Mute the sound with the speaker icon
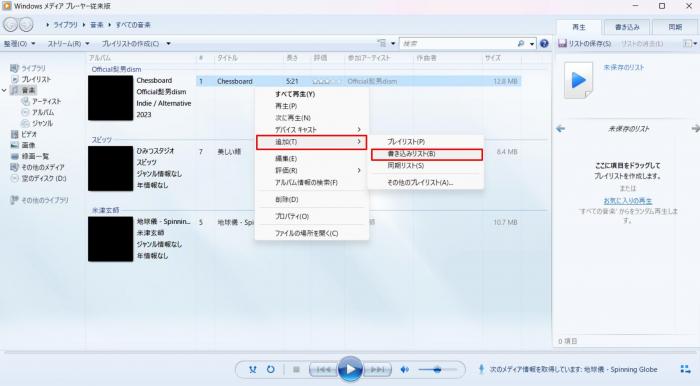This screenshot has height=386, width=700. [x=404, y=369]
